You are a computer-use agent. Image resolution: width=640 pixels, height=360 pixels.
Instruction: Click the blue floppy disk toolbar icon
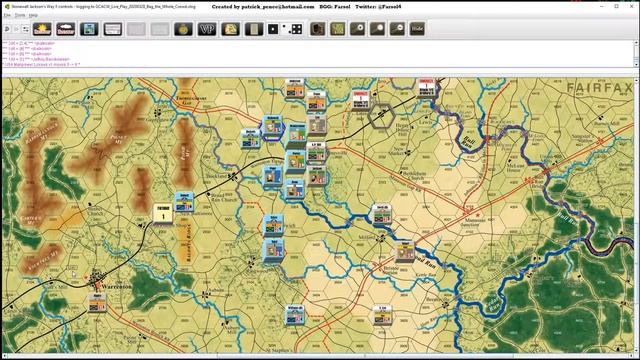[89, 29]
